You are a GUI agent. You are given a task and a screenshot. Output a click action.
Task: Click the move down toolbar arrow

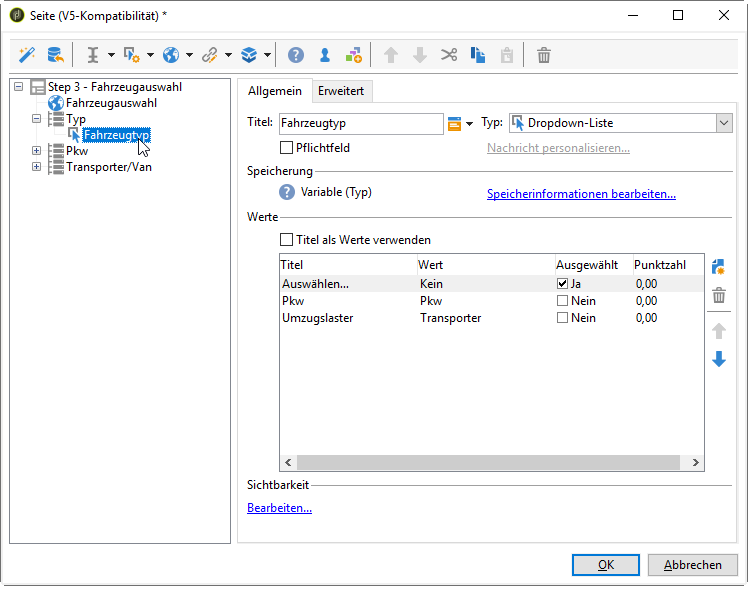pos(420,55)
